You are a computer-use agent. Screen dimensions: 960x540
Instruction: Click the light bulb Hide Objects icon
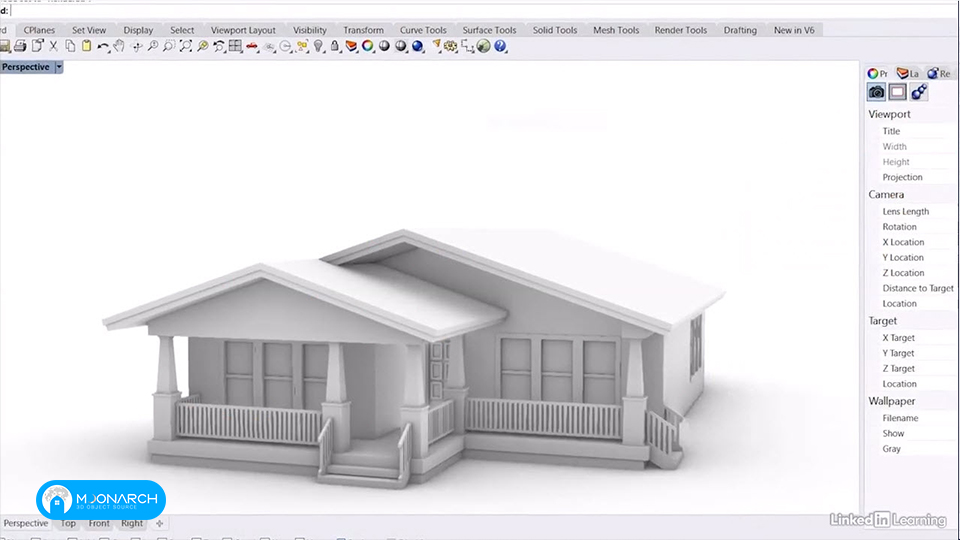318,46
